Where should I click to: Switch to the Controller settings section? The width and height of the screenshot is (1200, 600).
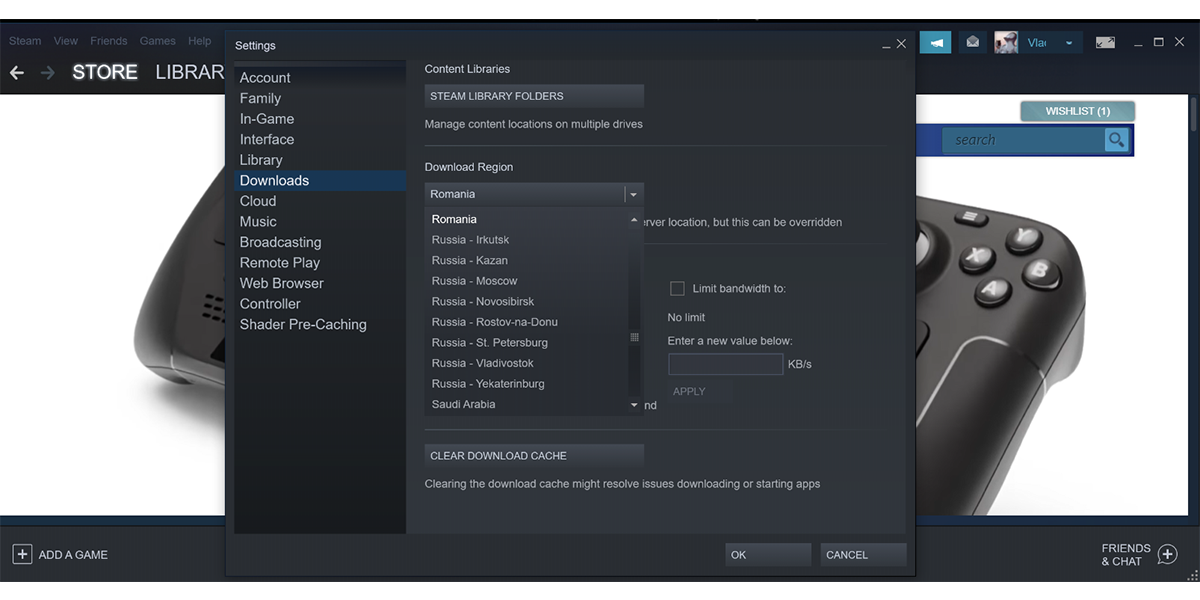[269, 303]
